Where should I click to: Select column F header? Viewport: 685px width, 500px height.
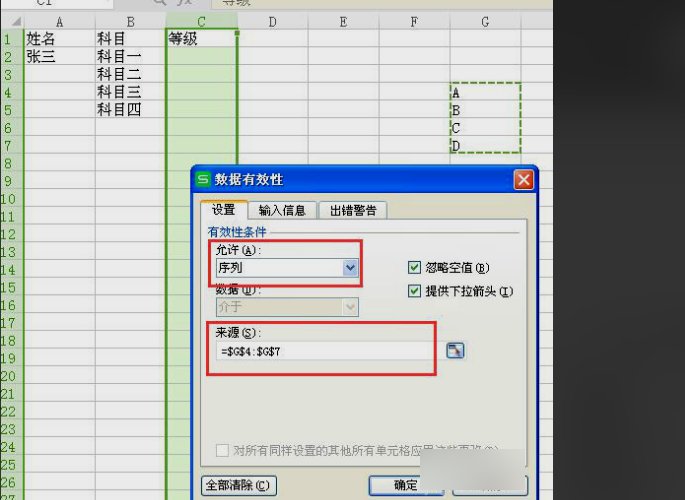(x=414, y=22)
